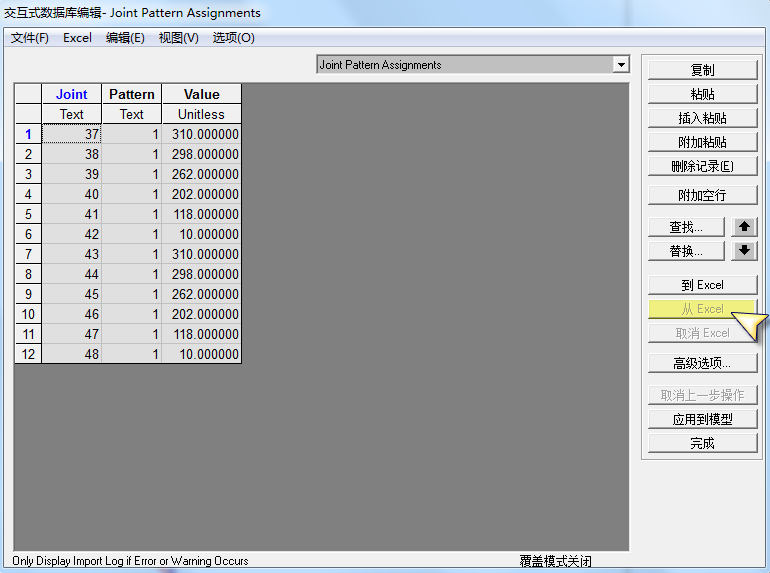This screenshot has width=770, height=573.
Task: Select the Value cell containing 298.000000 in row 2
Action: (201, 154)
